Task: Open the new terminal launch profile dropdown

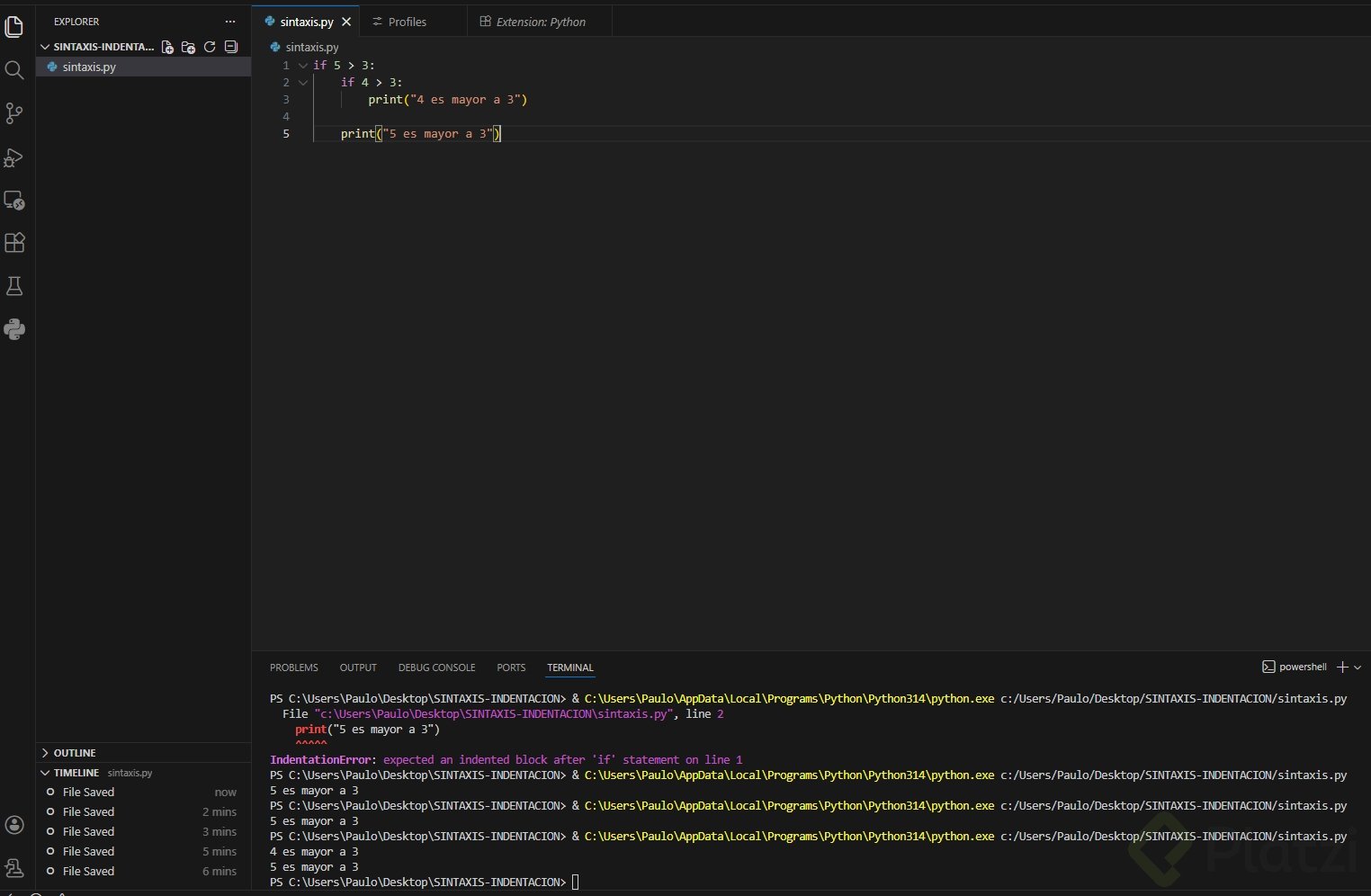Action: [1358, 668]
